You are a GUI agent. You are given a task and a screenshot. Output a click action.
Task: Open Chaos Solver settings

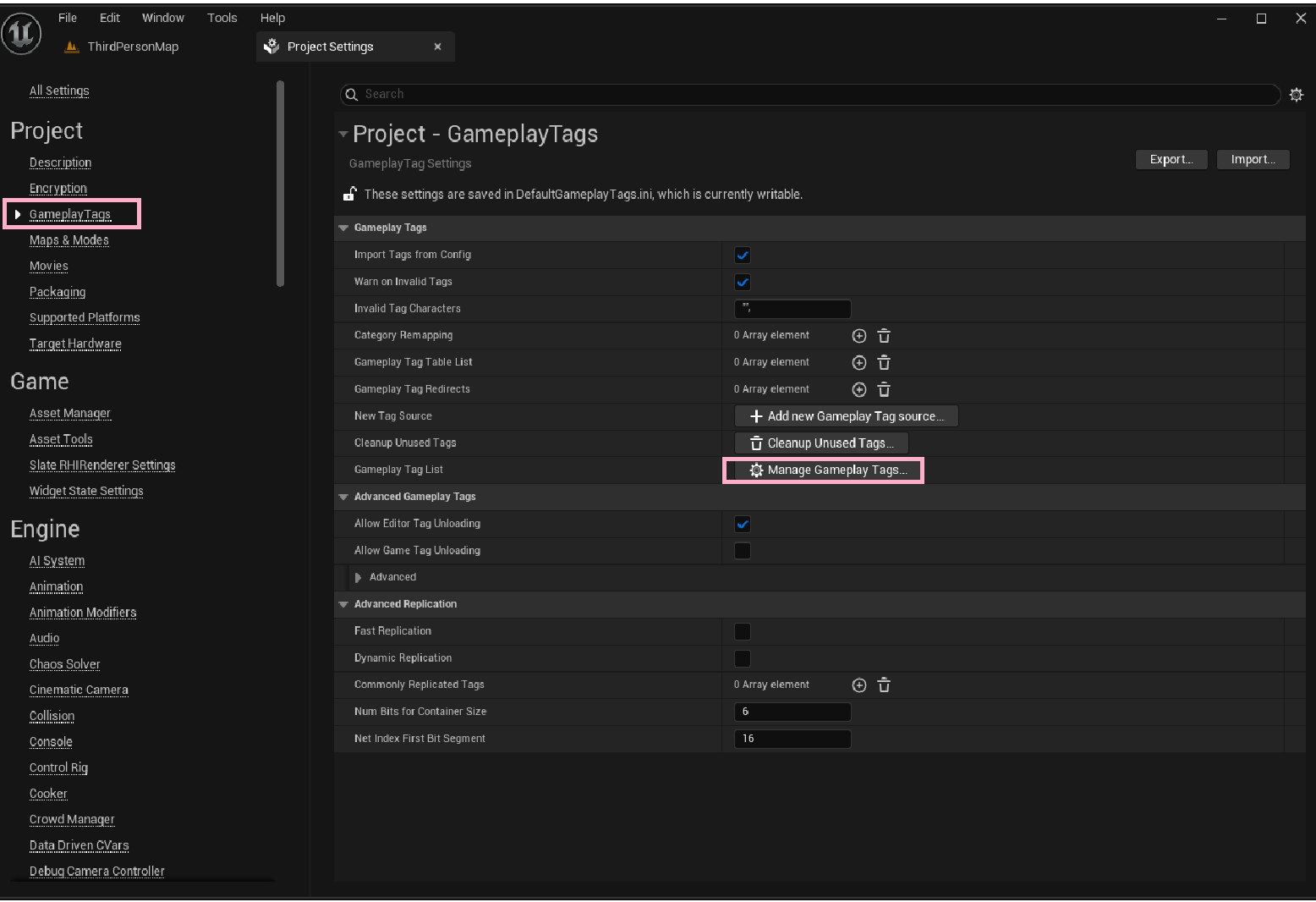tap(64, 664)
